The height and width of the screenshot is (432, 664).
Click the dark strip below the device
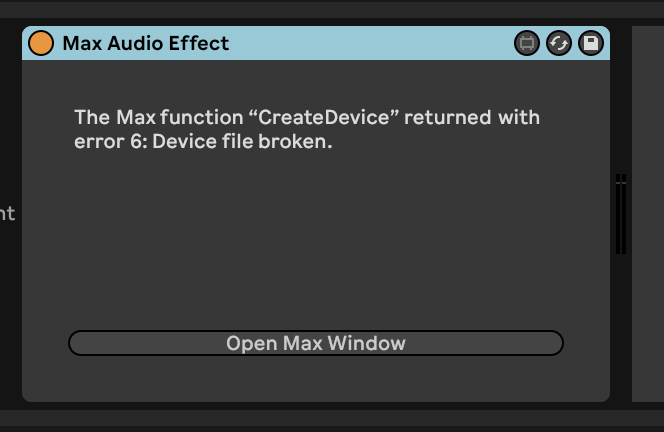tap(330, 420)
